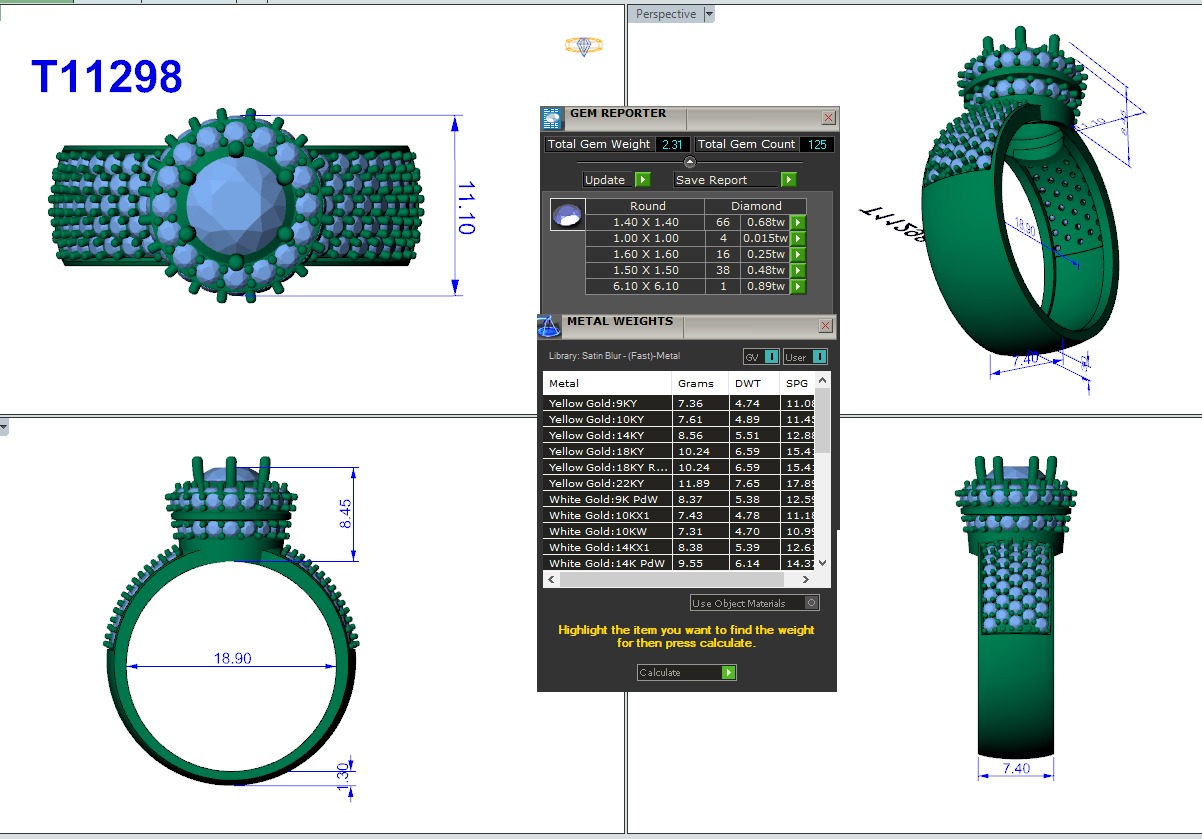This screenshot has width=1202, height=839.
Task: Click green arrow for 6.10 X 6.10 row
Action: pyautogui.click(x=798, y=286)
